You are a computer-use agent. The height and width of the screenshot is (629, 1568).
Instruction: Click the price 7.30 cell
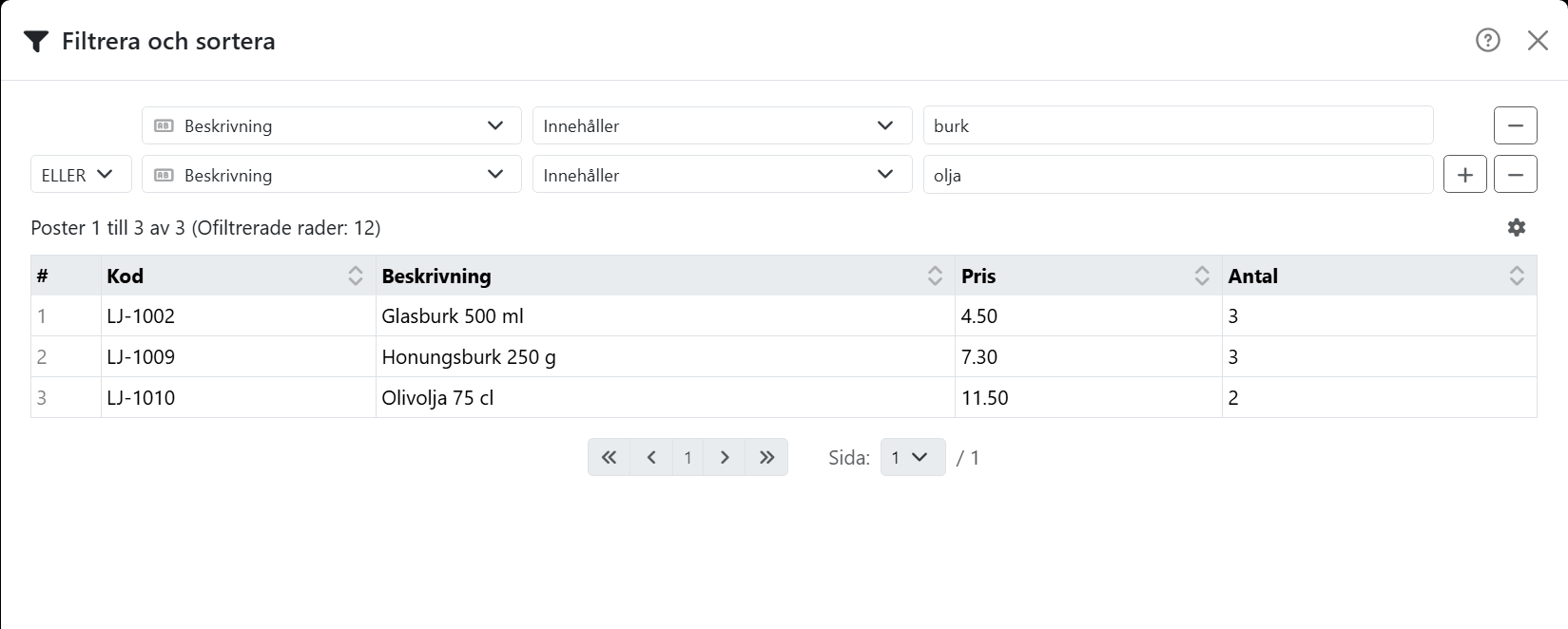pyautogui.click(x=1089, y=357)
